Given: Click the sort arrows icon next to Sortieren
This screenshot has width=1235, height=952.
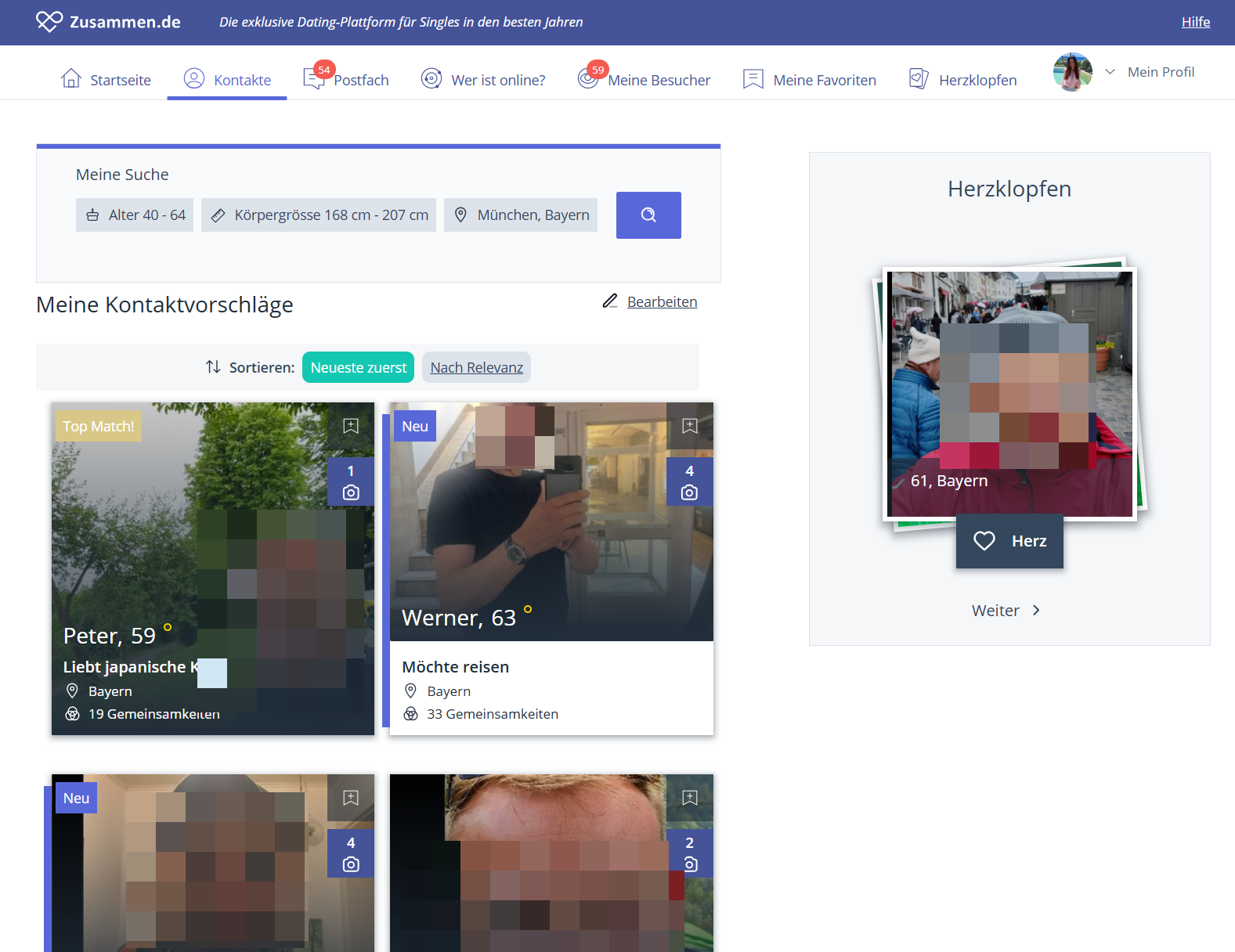Looking at the screenshot, I should 213,367.
